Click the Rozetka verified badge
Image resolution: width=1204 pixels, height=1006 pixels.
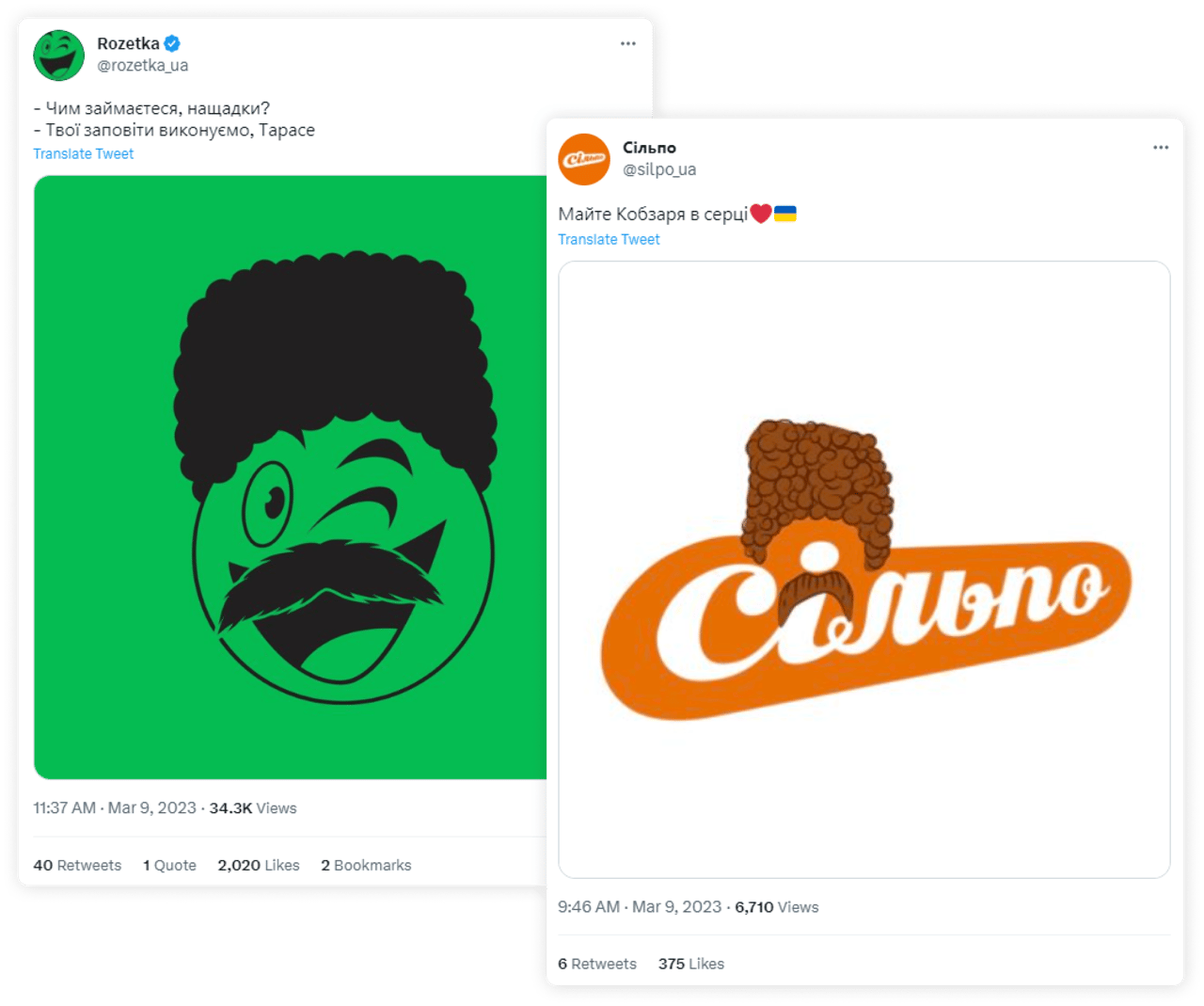(172, 43)
